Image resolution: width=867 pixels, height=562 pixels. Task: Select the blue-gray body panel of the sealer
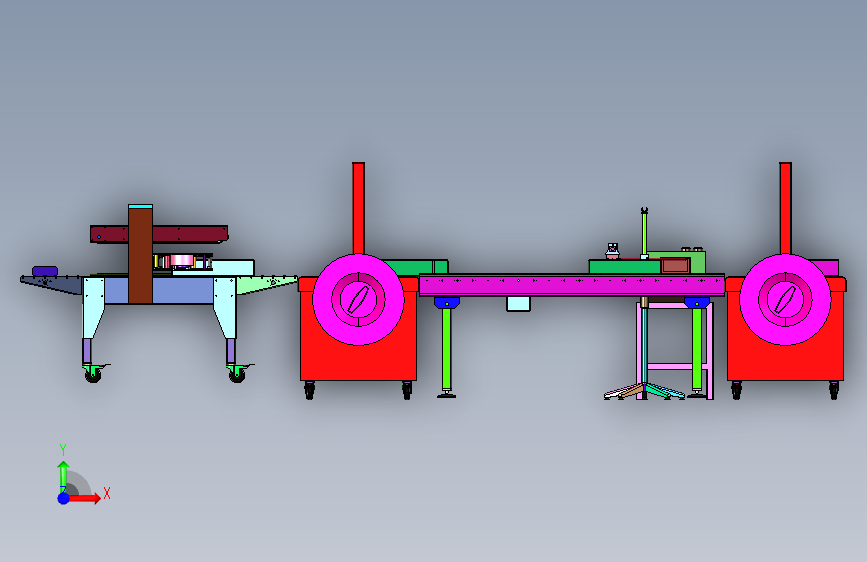(183, 290)
